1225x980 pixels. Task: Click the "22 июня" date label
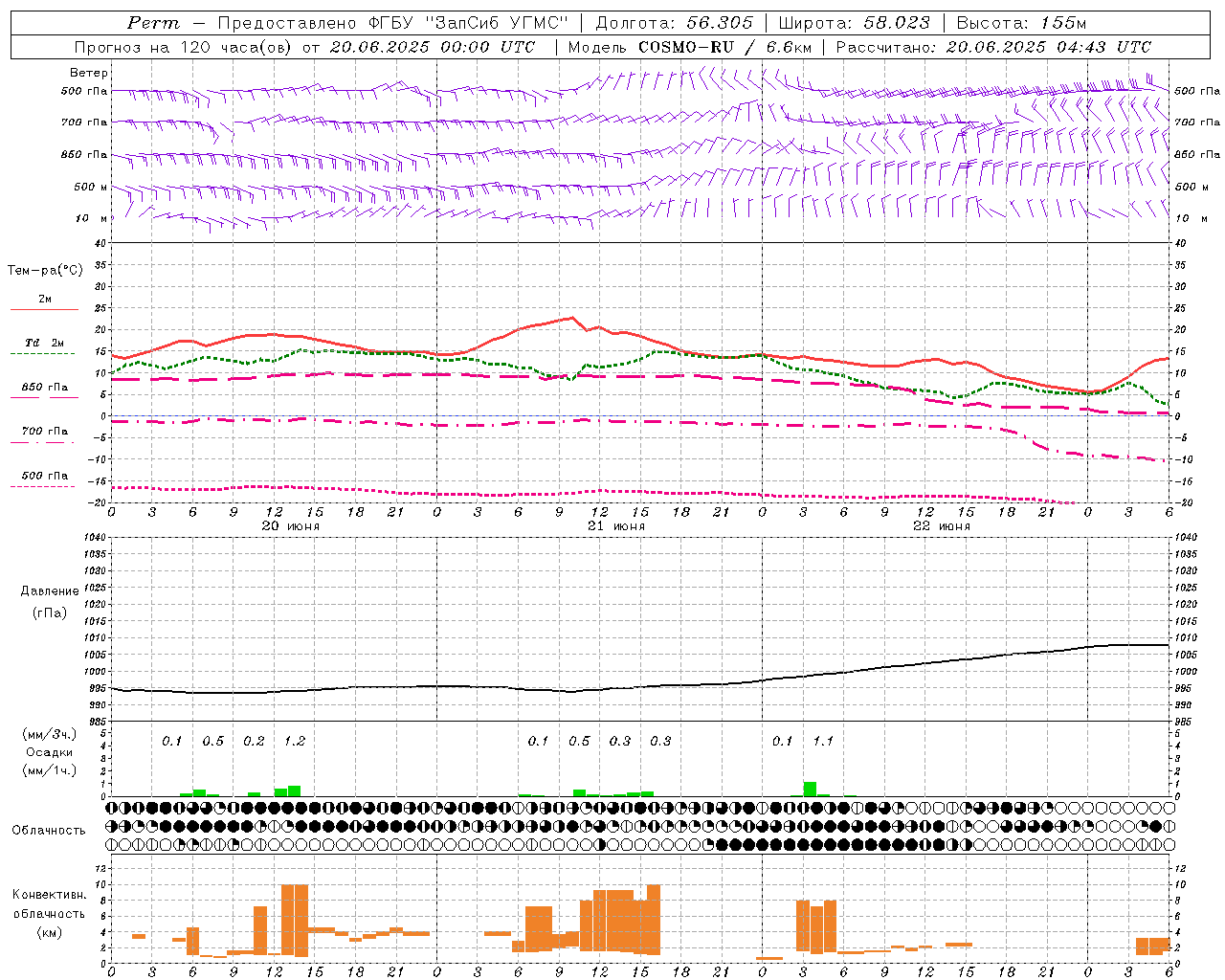[942, 526]
